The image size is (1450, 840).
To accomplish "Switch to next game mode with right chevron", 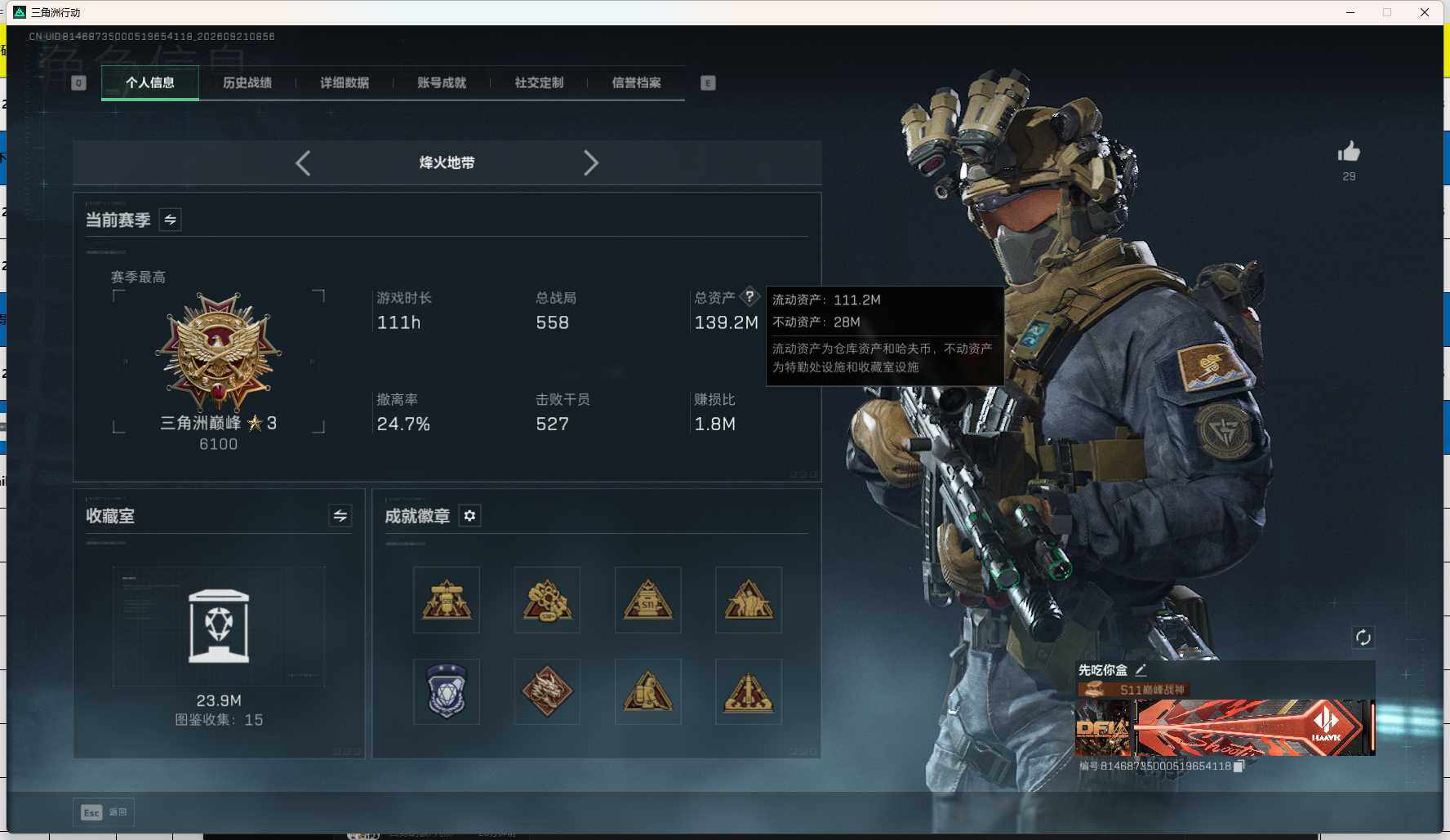I will click(591, 162).
